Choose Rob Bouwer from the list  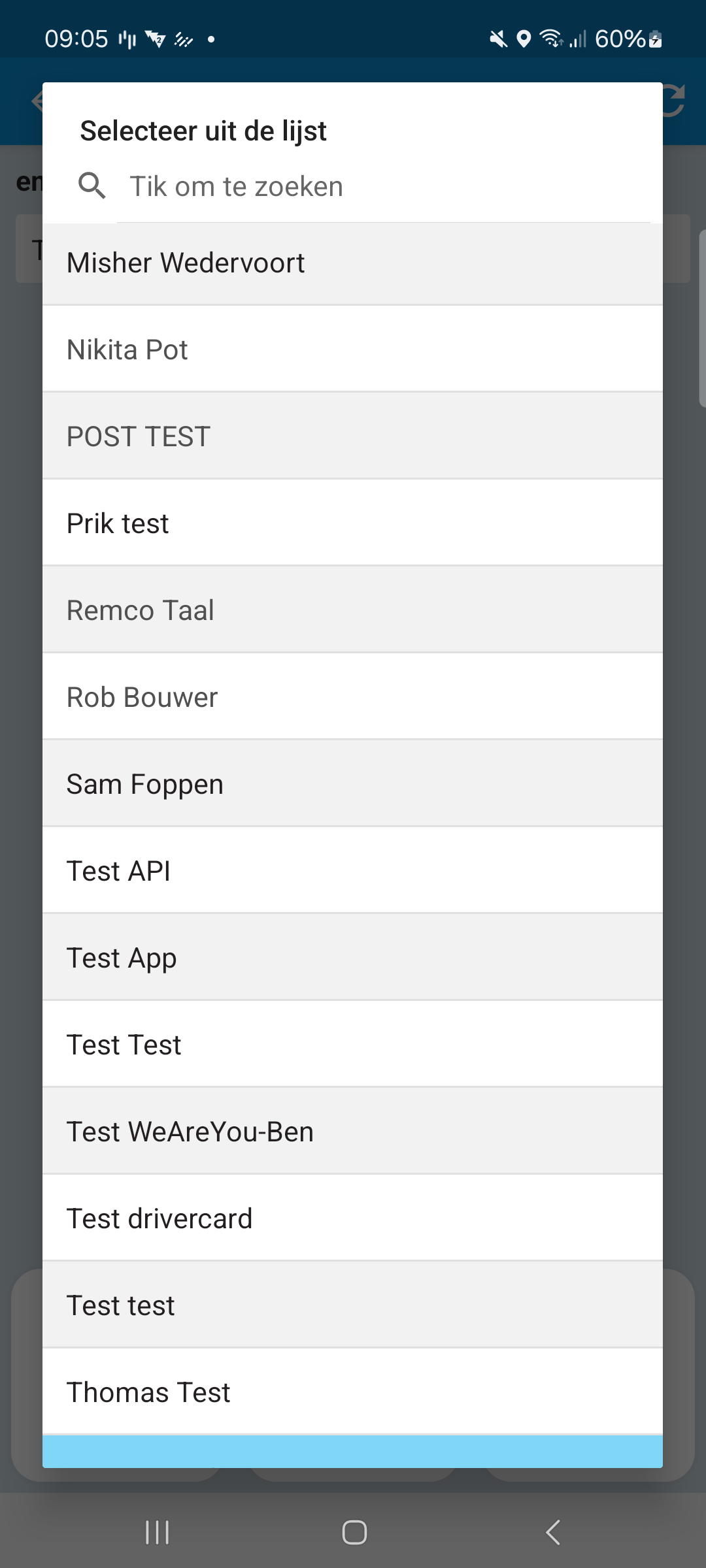coord(352,697)
